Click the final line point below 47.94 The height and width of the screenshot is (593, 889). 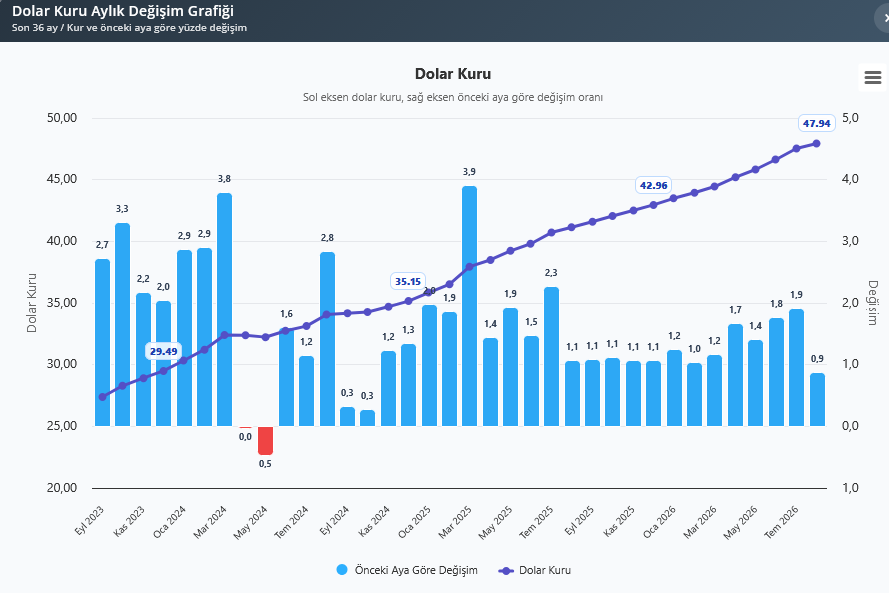point(816,144)
